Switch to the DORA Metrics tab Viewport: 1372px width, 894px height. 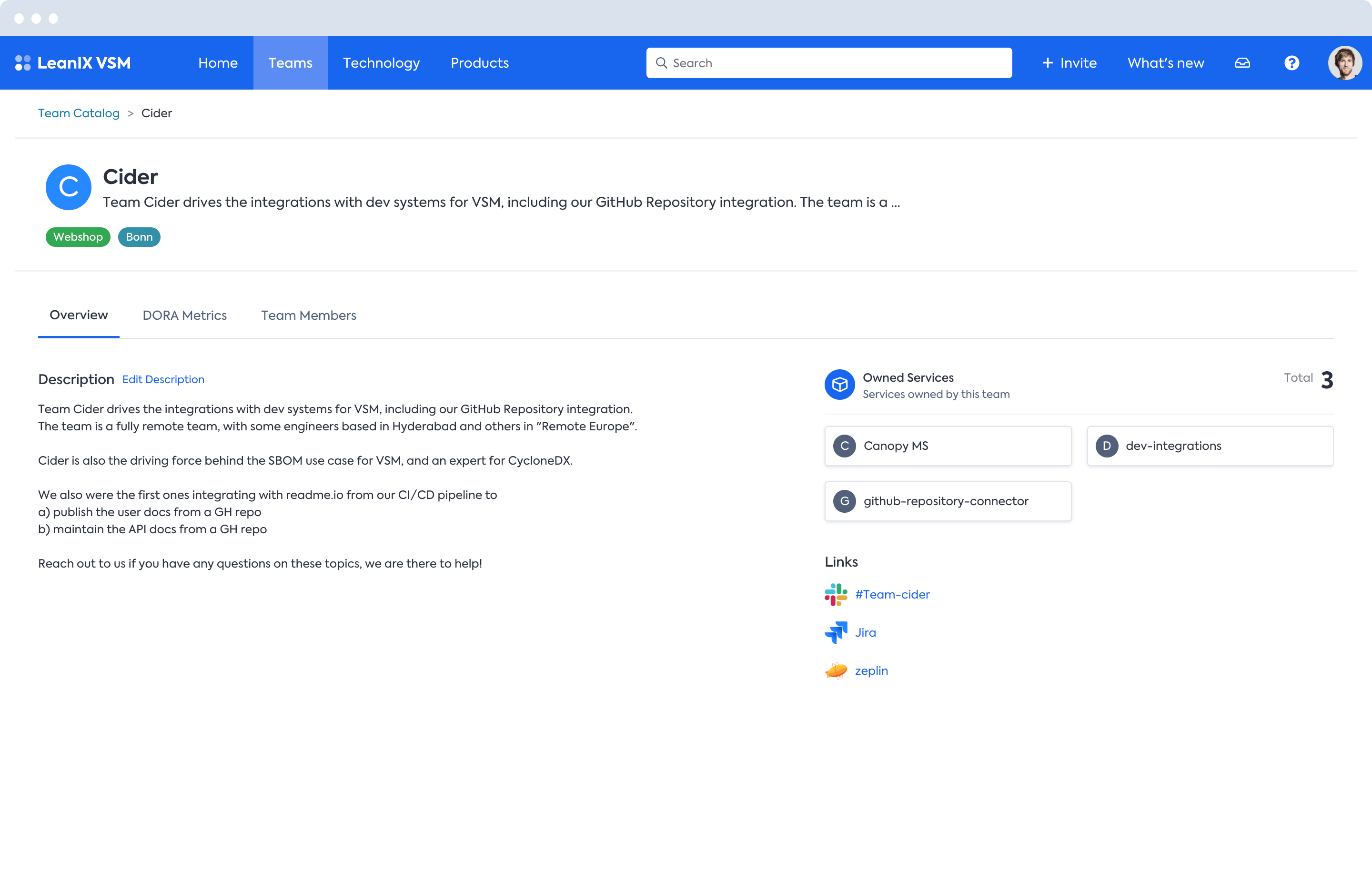[184, 315]
